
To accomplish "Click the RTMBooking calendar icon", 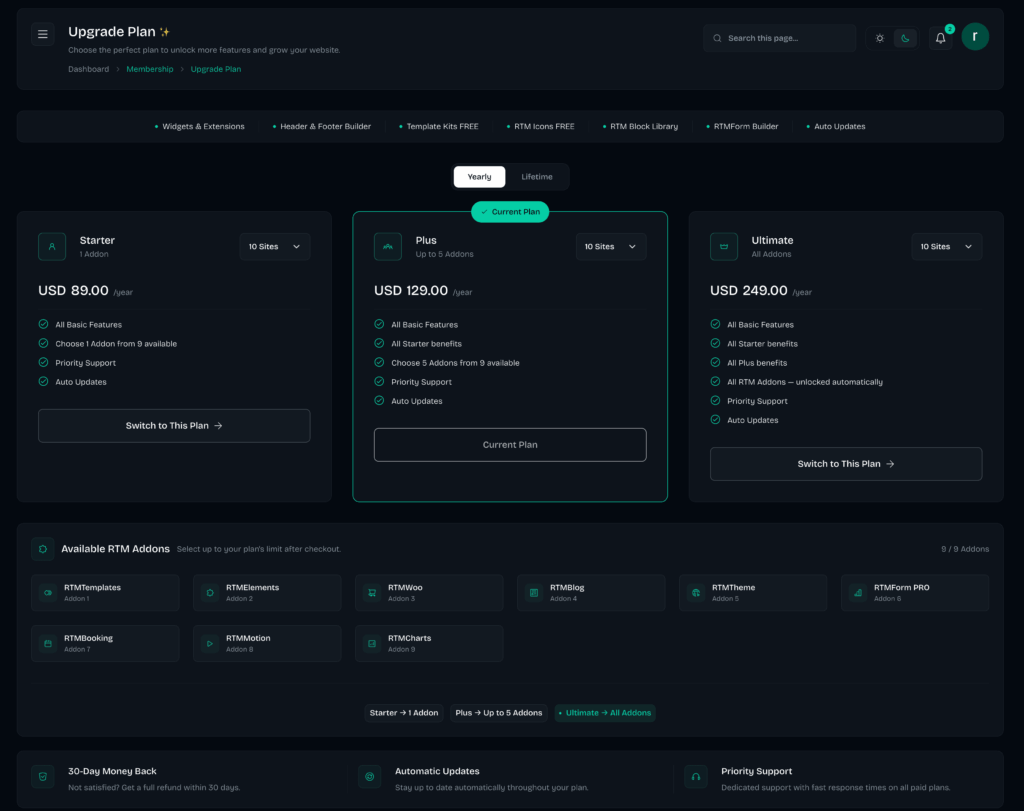I will pyautogui.click(x=48, y=643).
